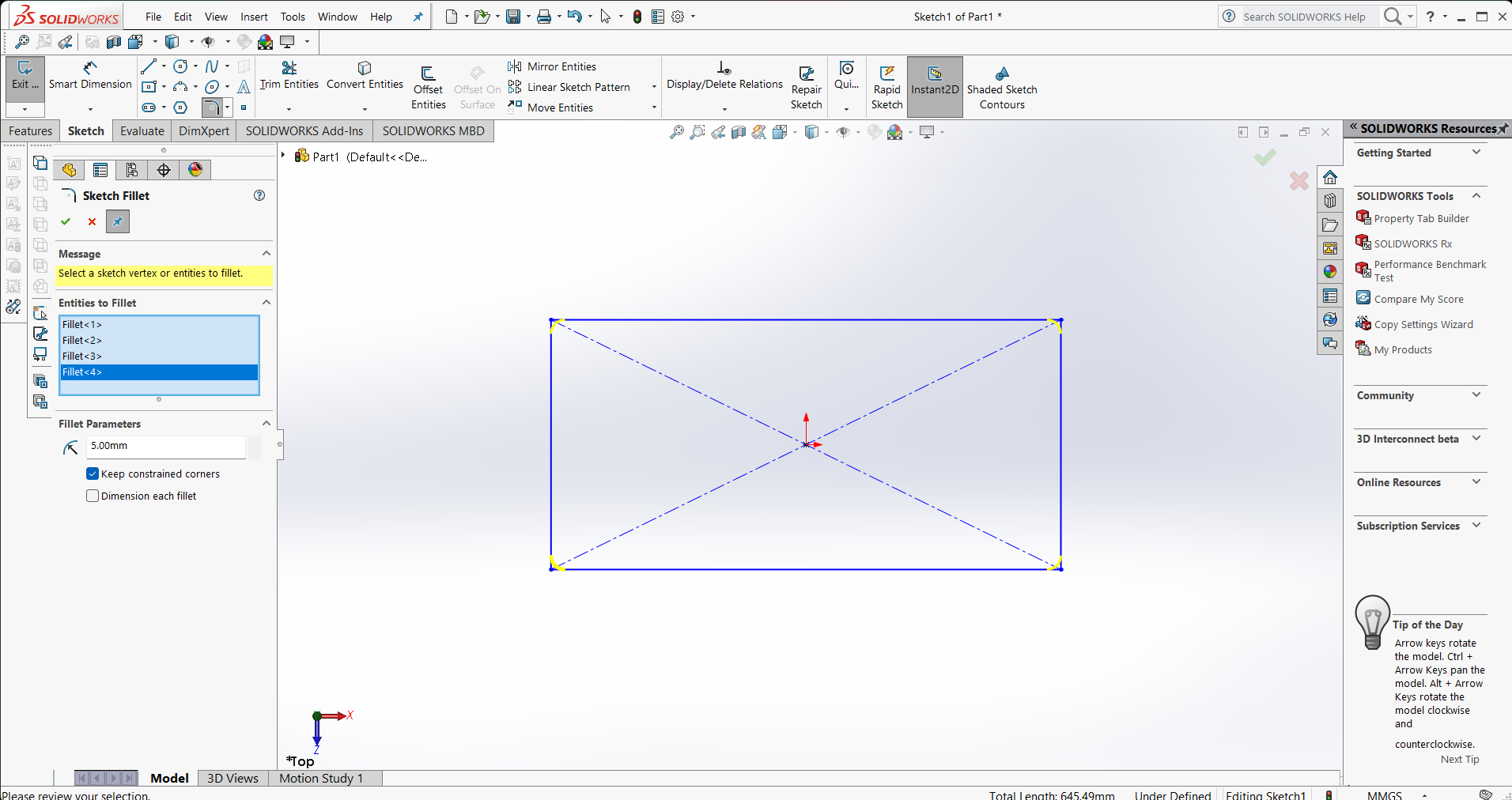
Task: Collapse SOLIDWORKS Tools section
Action: click(1476, 195)
